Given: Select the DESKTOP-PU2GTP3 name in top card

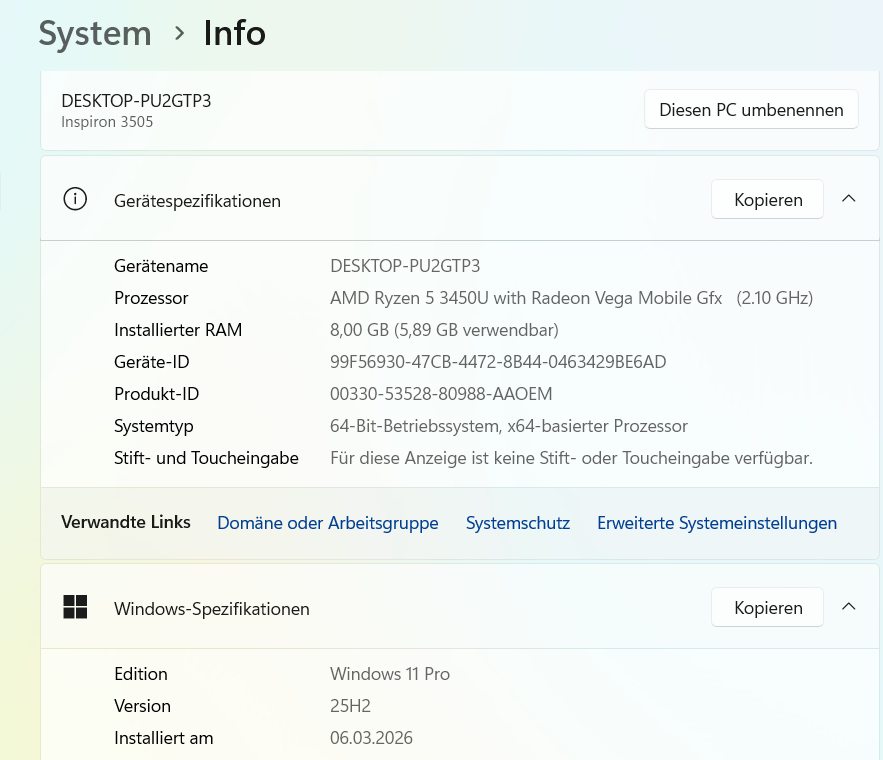Looking at the screenshot, I should 136,101.
